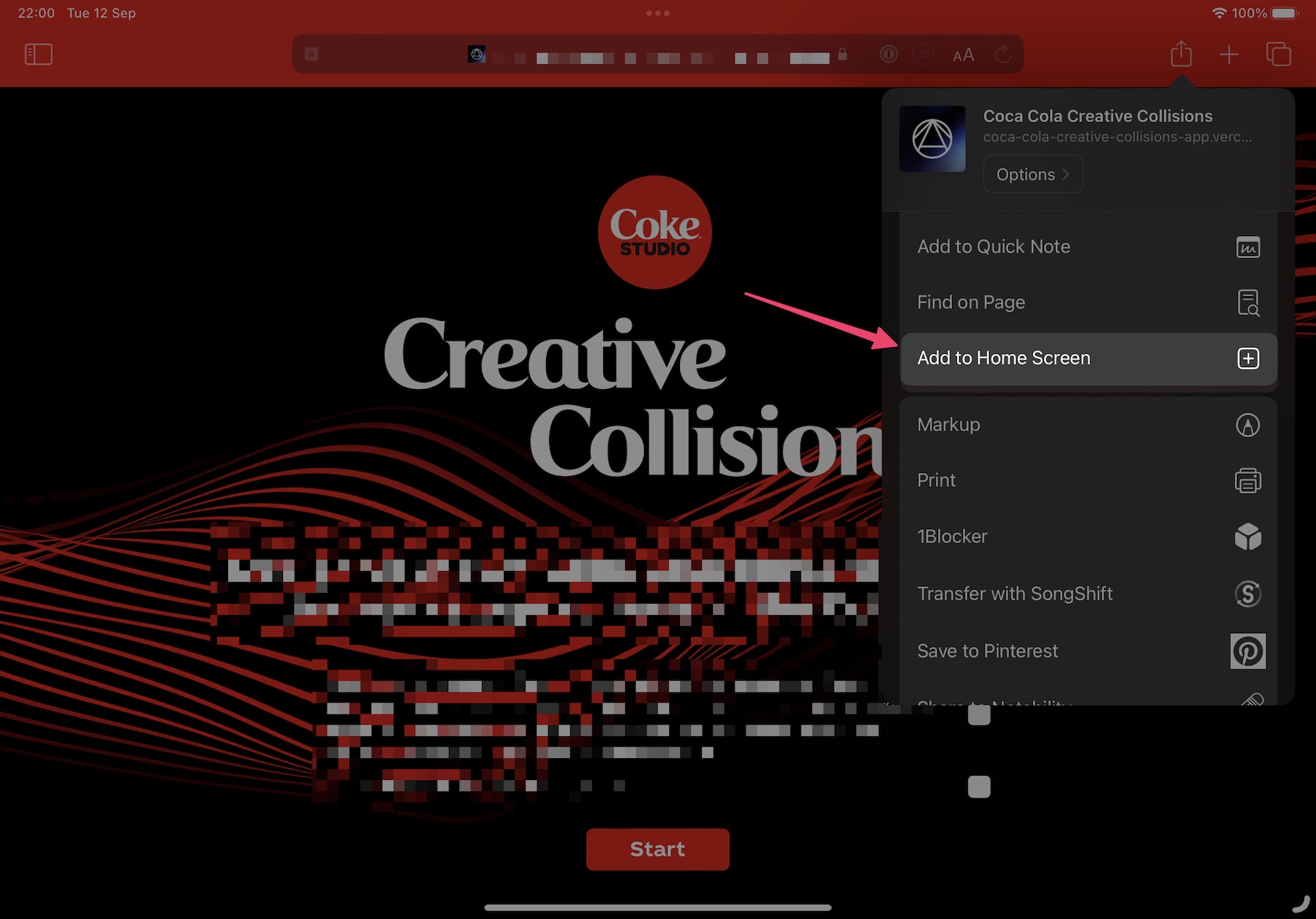Open a new tab with plus icon

pyautogui.click(x=1229, y=54)
